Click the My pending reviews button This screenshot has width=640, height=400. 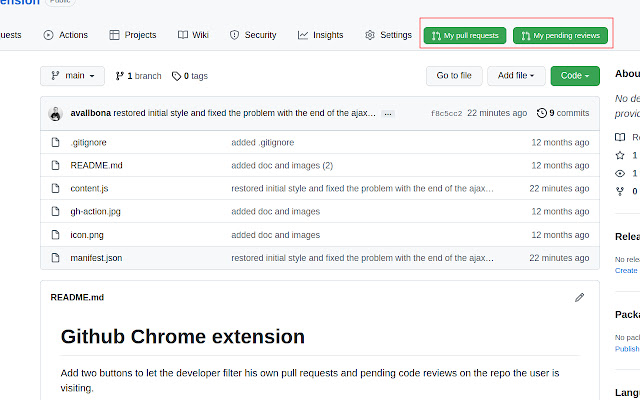(560, 36)
